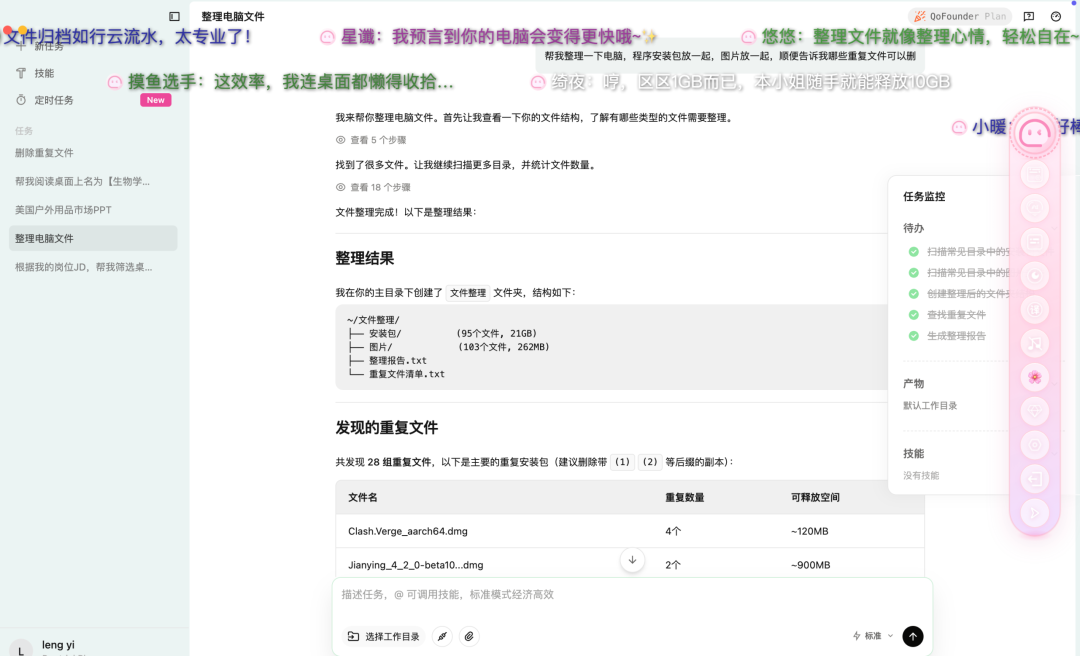This screenshot has width=1080, height=656.
Task: Toggle the check mark for 生成整理报告
Action: (x=914, y=336)
